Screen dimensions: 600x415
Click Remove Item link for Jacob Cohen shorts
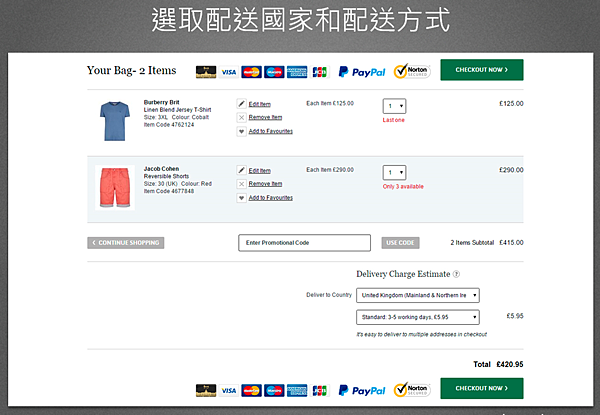[x=265, y=184]
